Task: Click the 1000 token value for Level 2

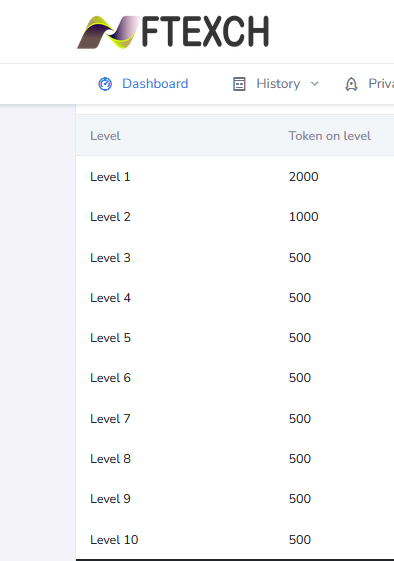Action: point(303,217)
